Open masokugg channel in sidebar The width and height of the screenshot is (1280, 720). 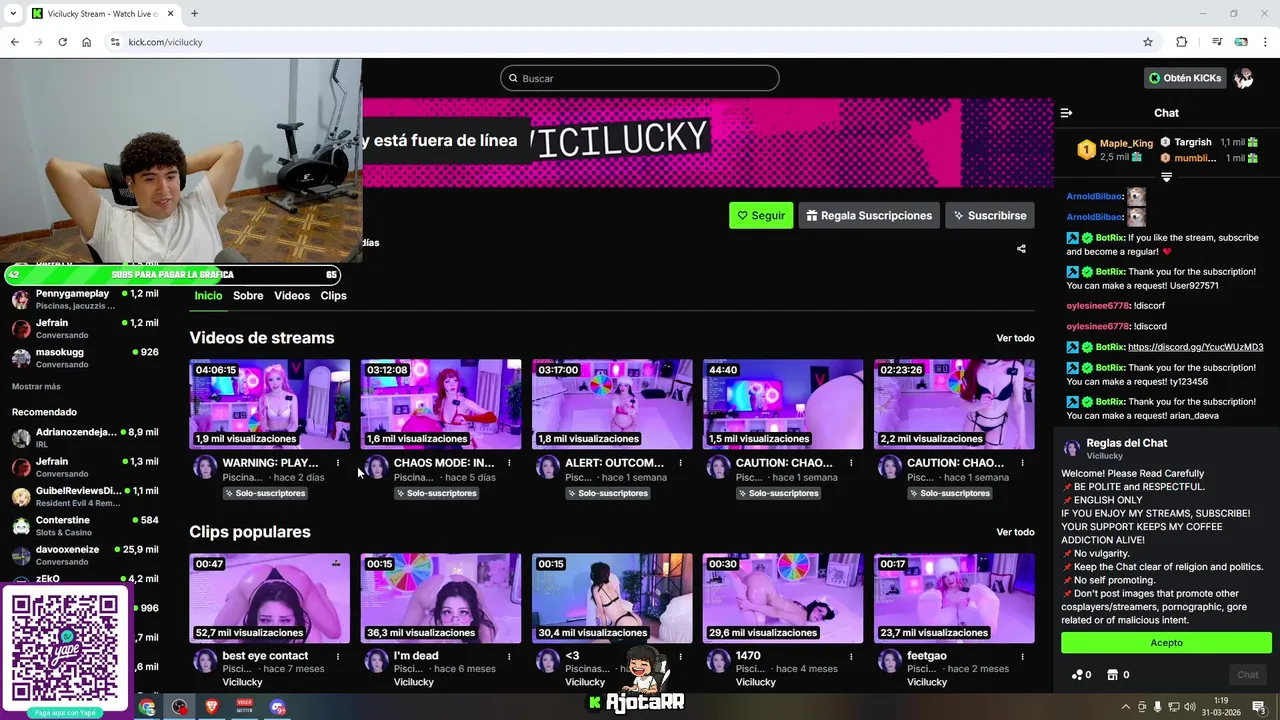85,357
